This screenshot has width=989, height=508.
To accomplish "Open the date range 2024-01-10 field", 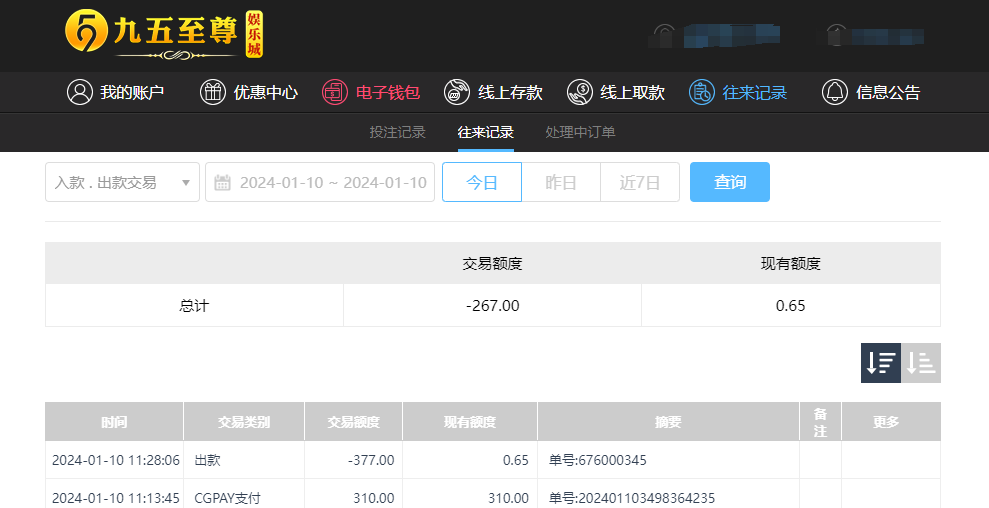I will point(320,182).
